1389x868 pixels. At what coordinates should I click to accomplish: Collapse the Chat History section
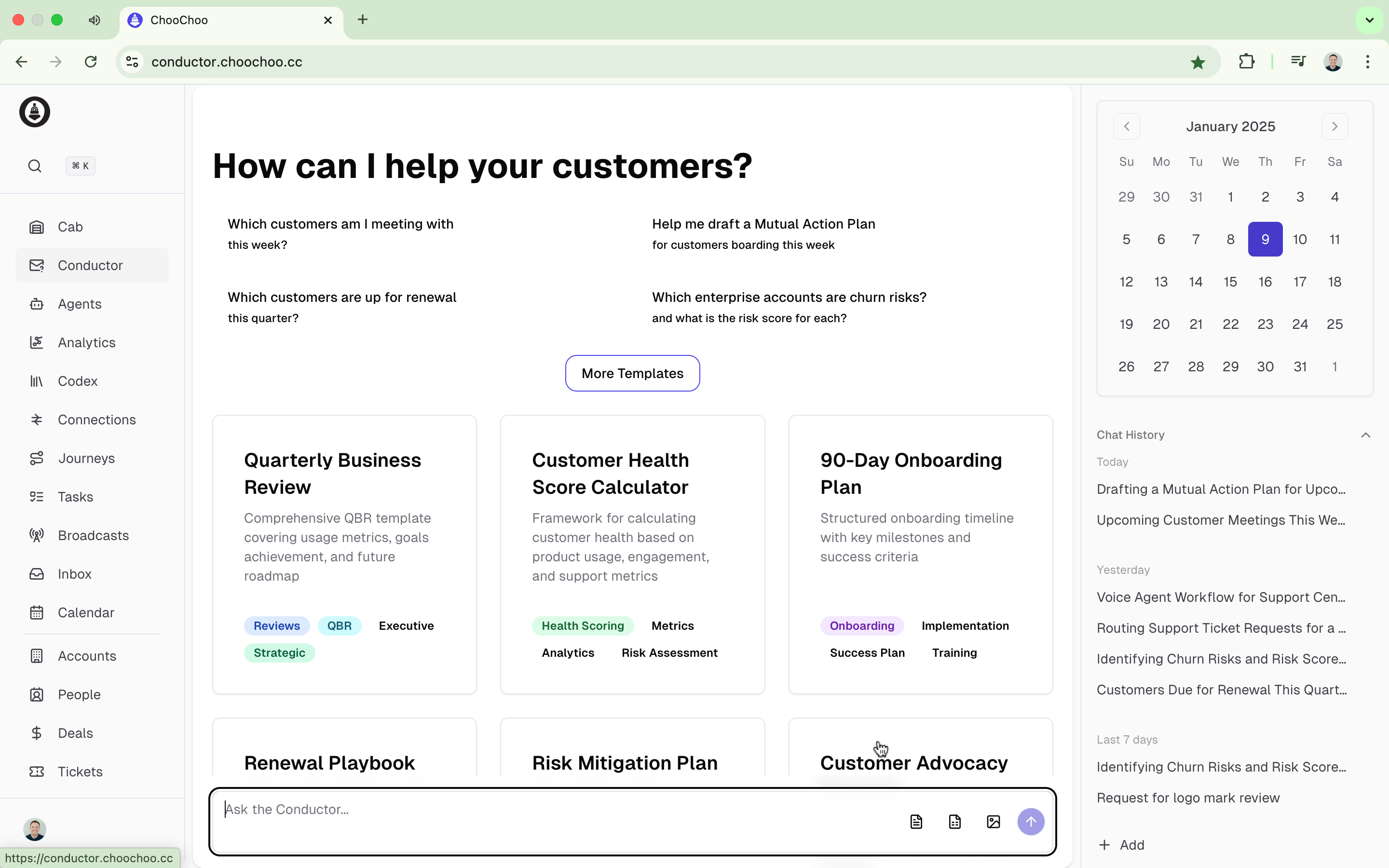point(1365,435)
